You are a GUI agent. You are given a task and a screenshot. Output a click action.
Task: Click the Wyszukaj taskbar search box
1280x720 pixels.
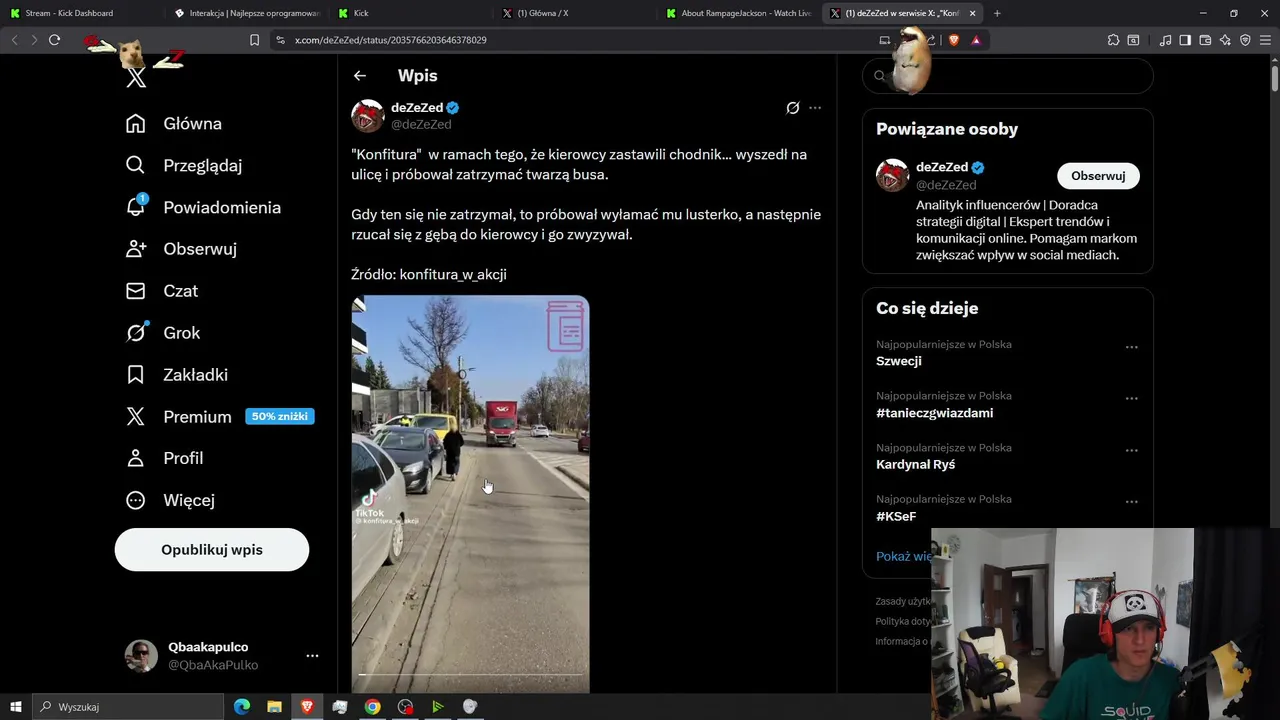coord(127,707)
